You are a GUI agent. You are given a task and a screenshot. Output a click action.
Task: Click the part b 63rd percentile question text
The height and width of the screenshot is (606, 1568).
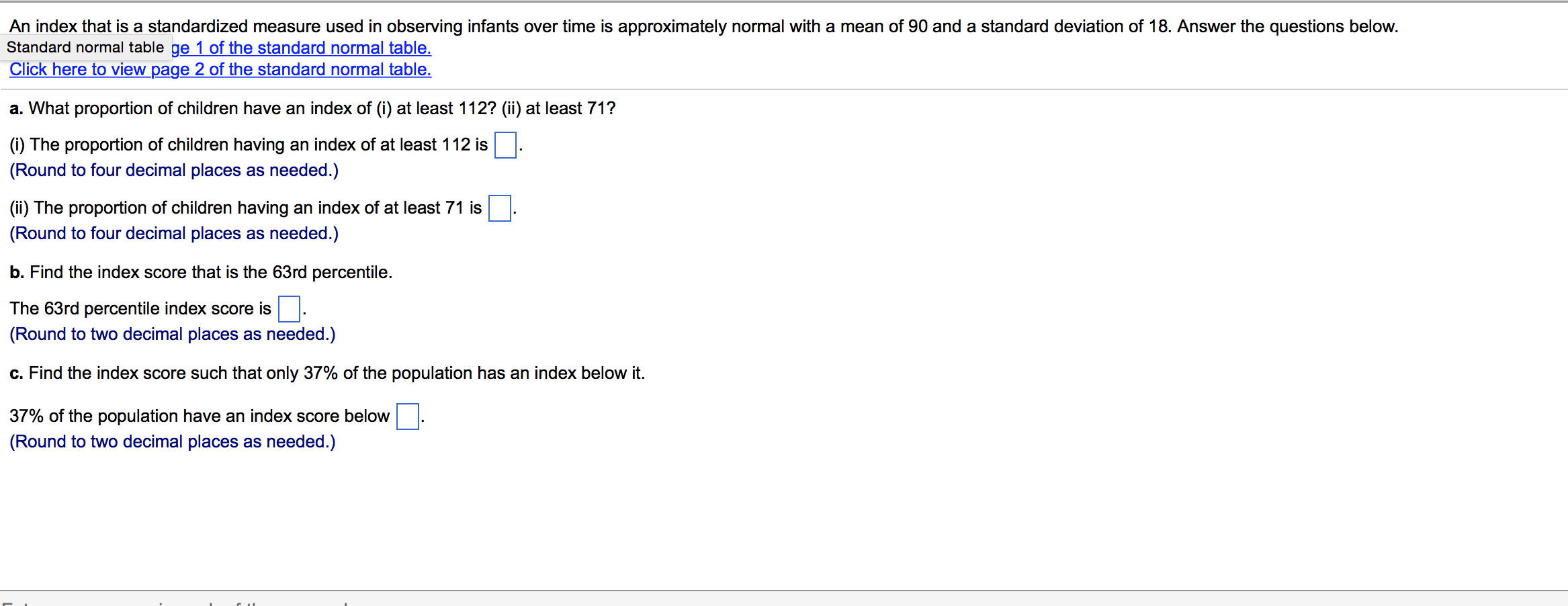pos(201,273)
